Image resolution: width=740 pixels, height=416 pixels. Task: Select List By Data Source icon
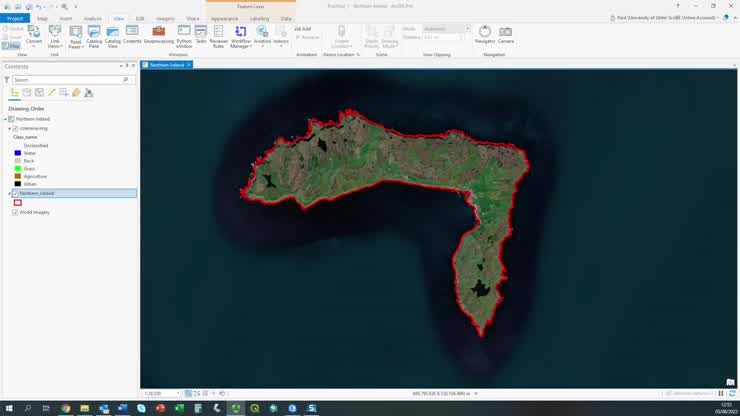click(27, 92)
